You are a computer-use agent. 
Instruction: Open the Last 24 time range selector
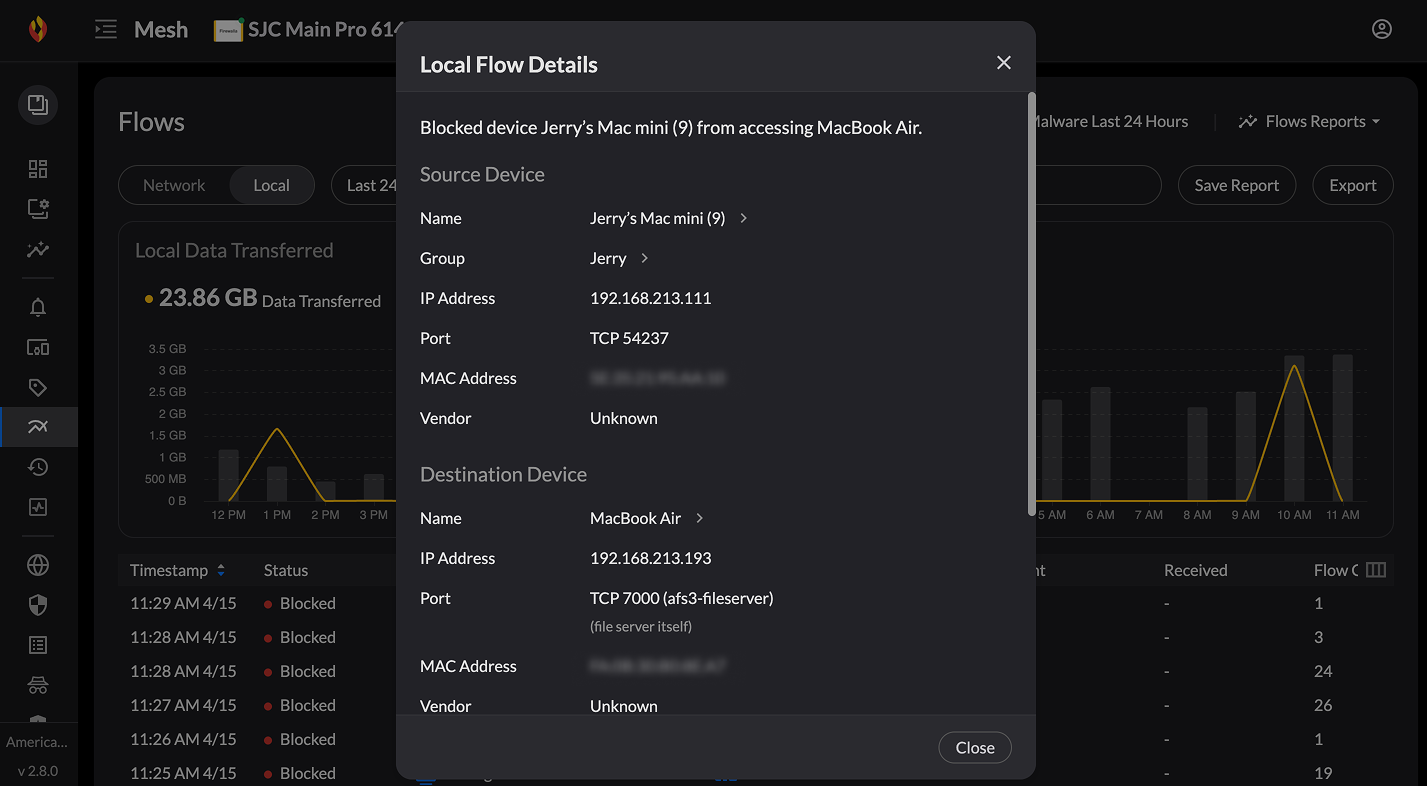[364, 185]
